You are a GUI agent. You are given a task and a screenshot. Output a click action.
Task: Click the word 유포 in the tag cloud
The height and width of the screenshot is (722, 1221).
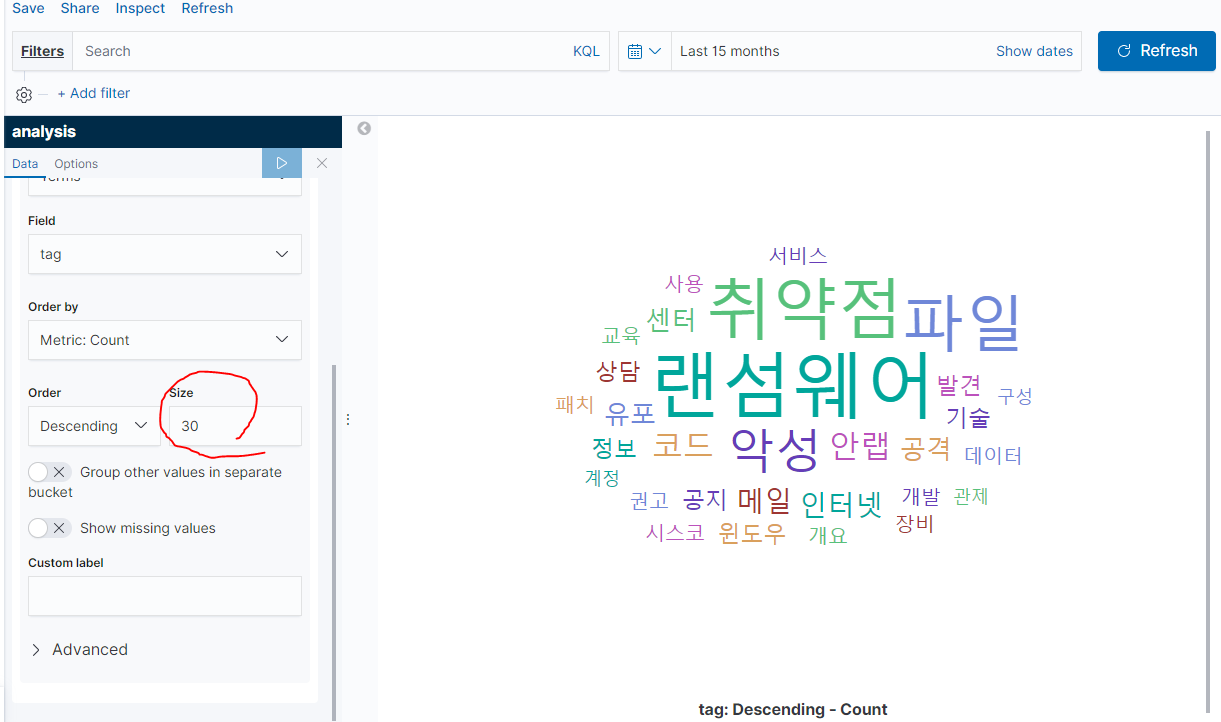pyautogui.click(x=630, y=413)
